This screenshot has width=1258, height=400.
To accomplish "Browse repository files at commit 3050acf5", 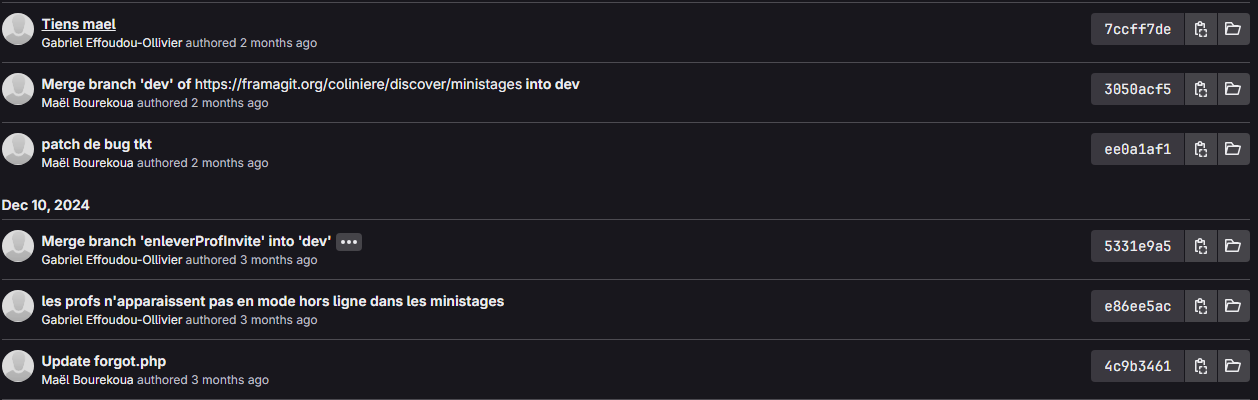I will pos(1232,89).
